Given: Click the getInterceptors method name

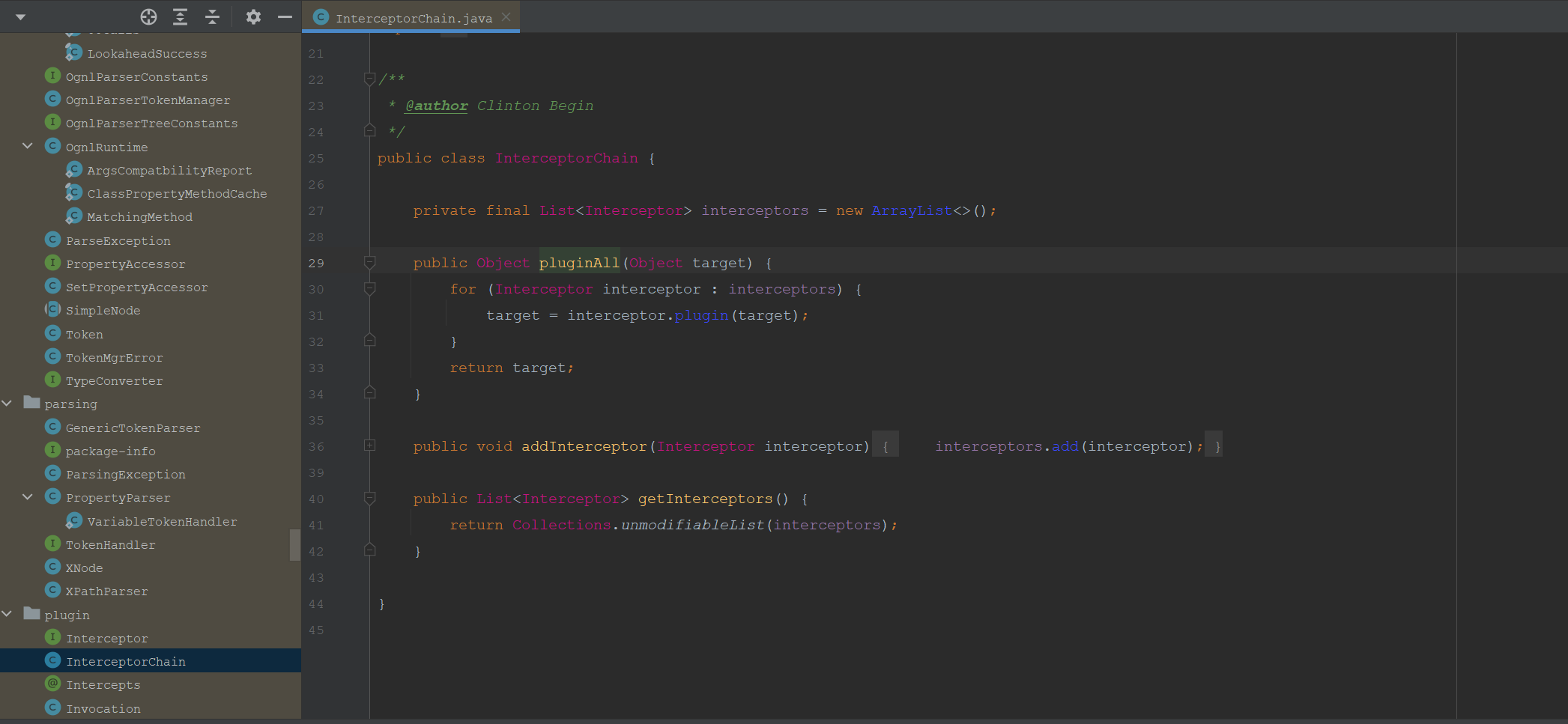Looking at the screenshot, I should coord(705,499).
